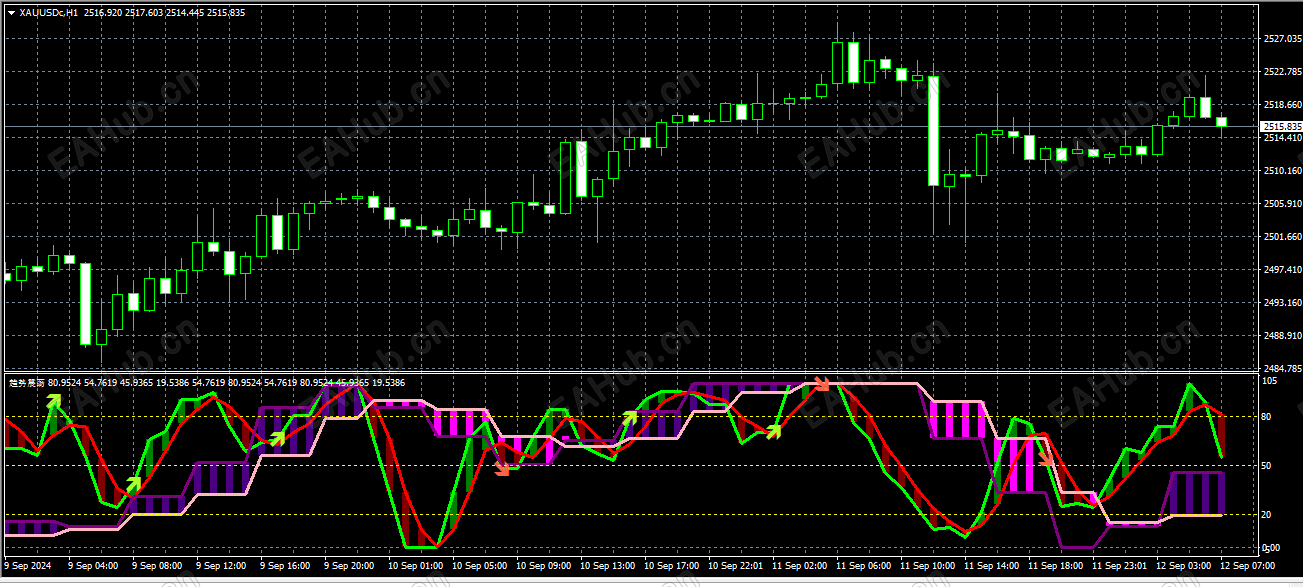Click price axis label 2522.785
This screenshot has height=587, width=1303.
point(1282,72)
